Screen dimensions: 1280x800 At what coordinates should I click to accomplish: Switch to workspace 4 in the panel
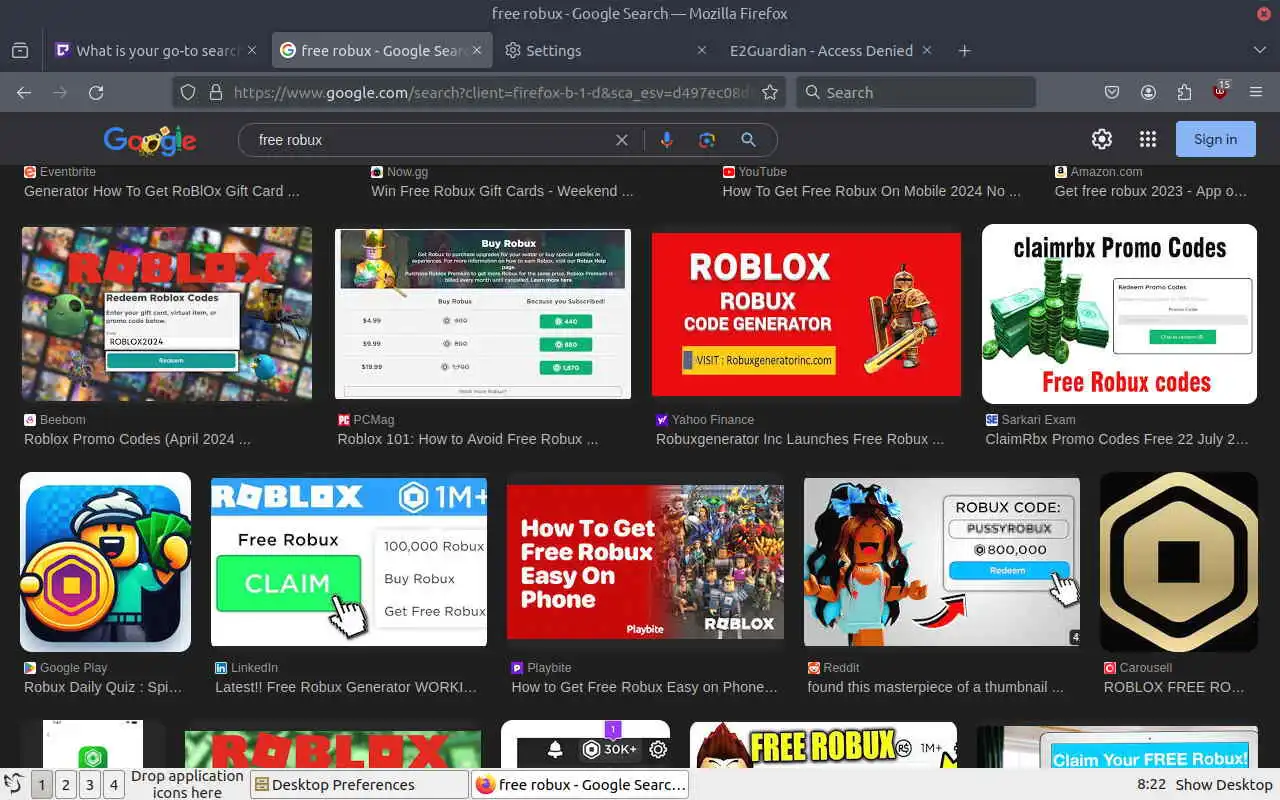[113, 785]
